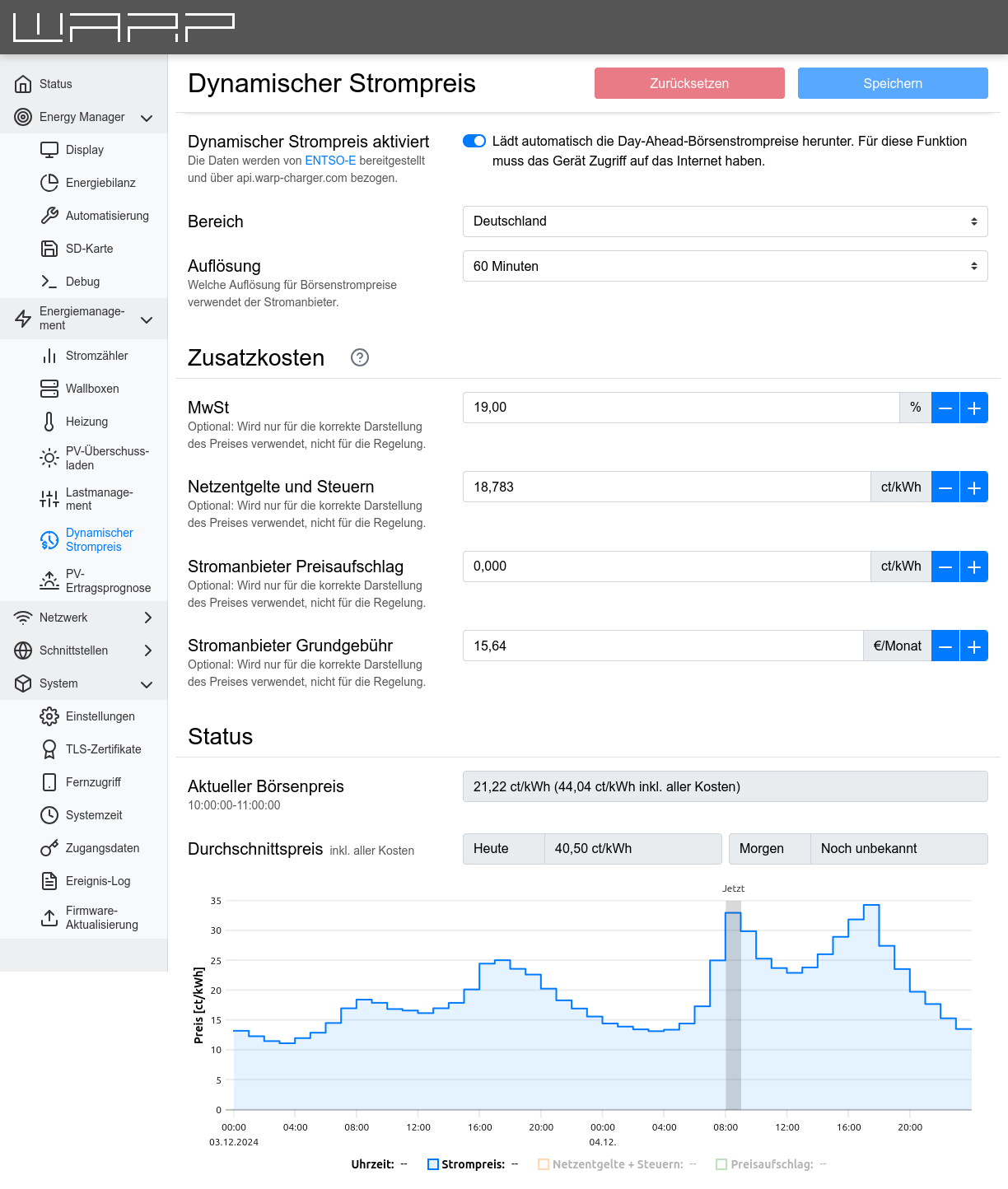Screen dimensions: 1008x1189
Task: Open the Heizung settings
Action: [86, 422]
